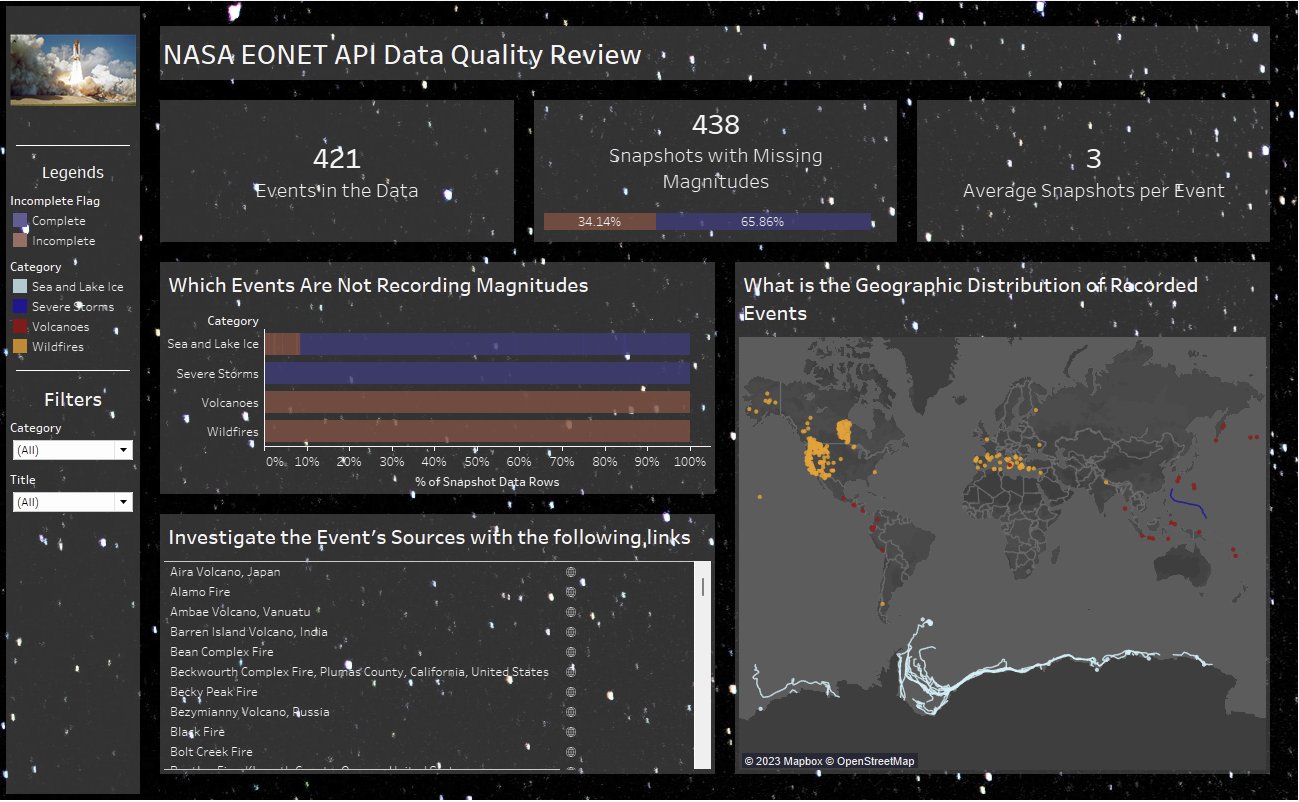Open the globe link for Black Fire

pos(571,732)
